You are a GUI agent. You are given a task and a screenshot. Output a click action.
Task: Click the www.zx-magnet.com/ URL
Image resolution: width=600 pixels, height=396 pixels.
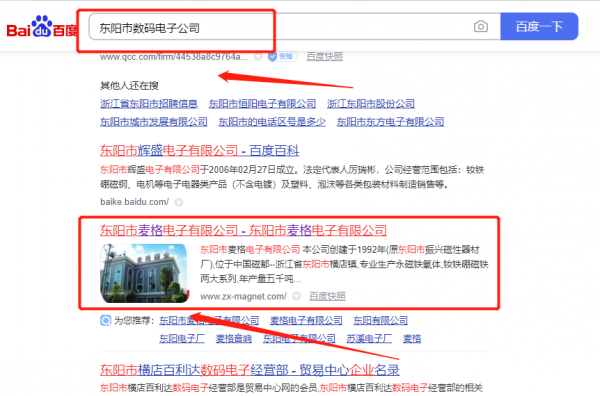(243, 296)
